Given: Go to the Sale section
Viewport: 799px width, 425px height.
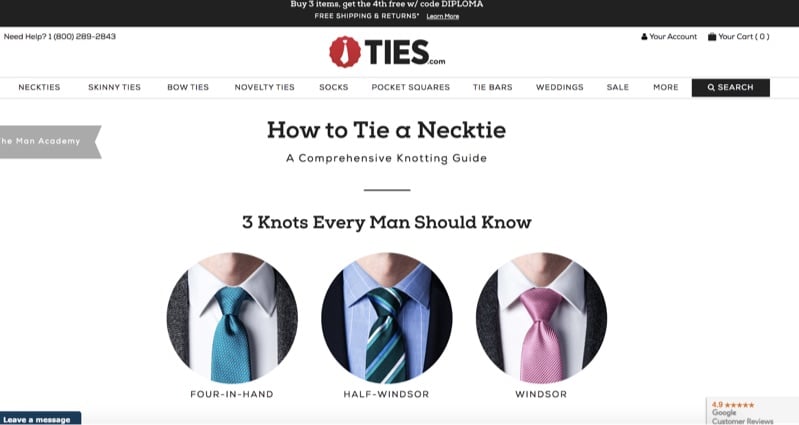Looking at the screenshot, I should (618, 87).
